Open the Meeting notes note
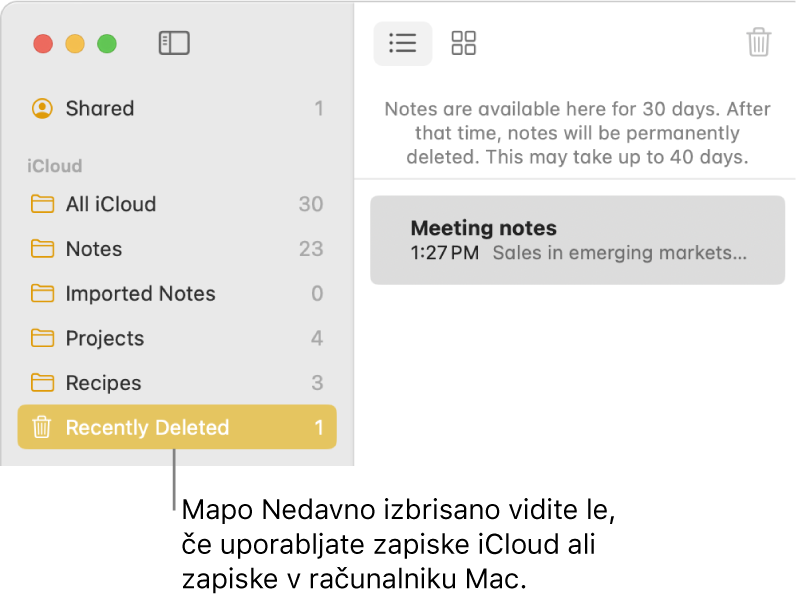This screenshot has height=601, width=798. coord(577,240)
